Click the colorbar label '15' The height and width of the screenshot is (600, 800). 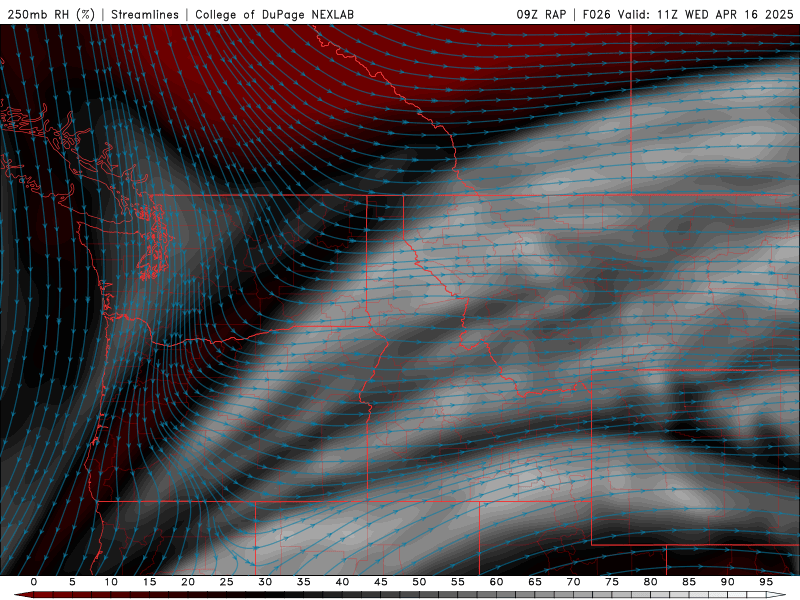click(149, 582)
